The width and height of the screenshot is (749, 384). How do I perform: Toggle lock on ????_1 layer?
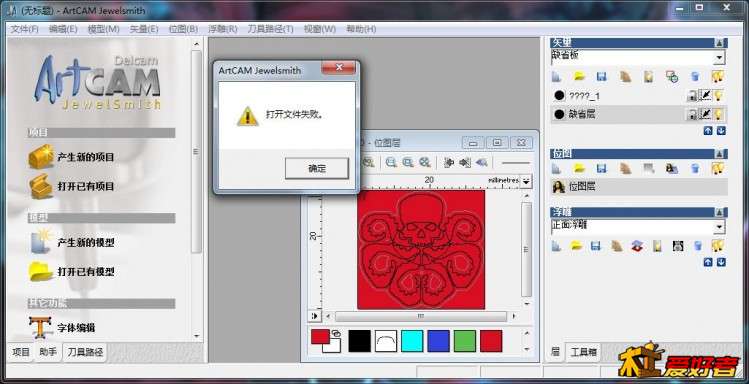[692, 96]
